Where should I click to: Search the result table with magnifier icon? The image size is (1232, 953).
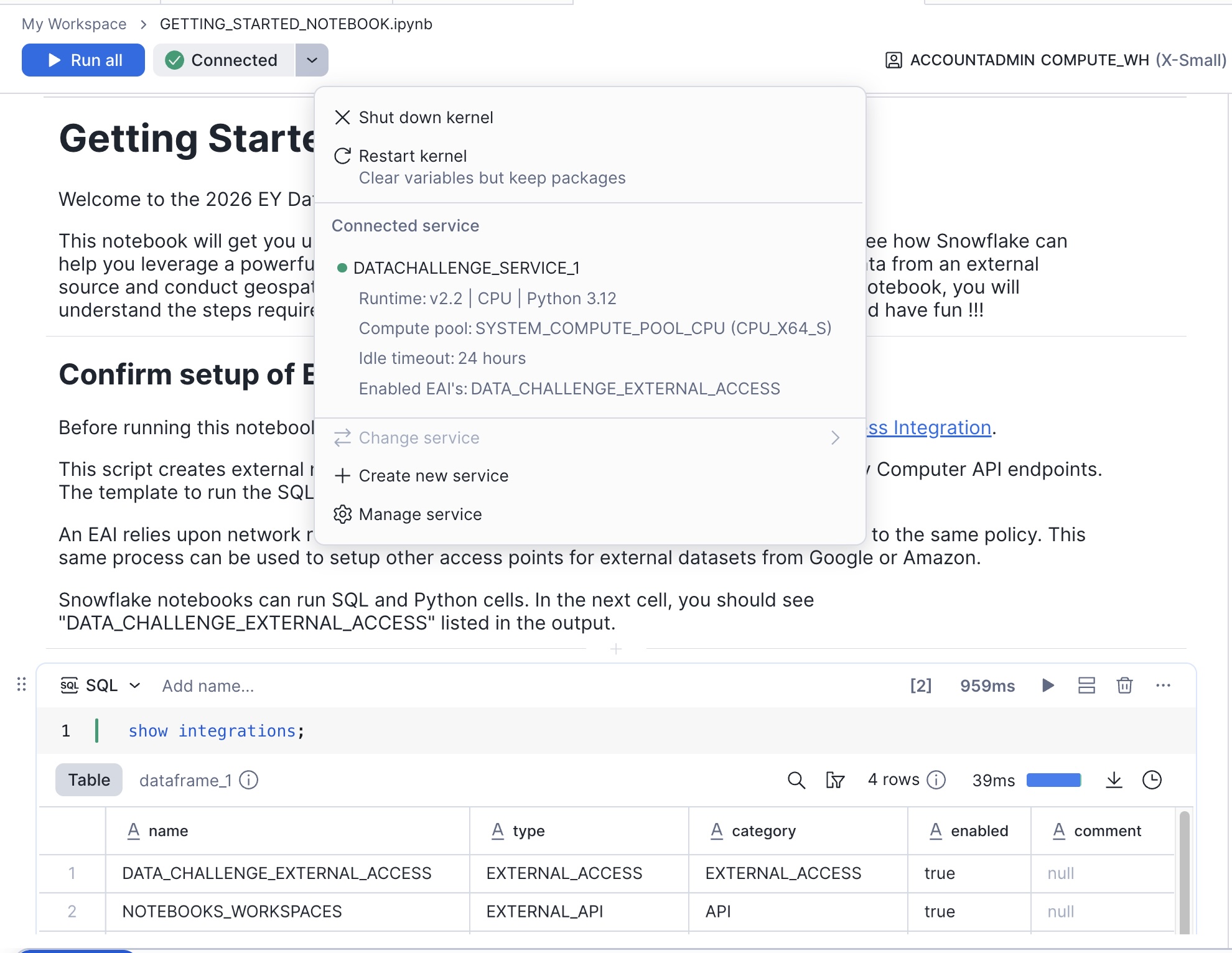point(796,780)
